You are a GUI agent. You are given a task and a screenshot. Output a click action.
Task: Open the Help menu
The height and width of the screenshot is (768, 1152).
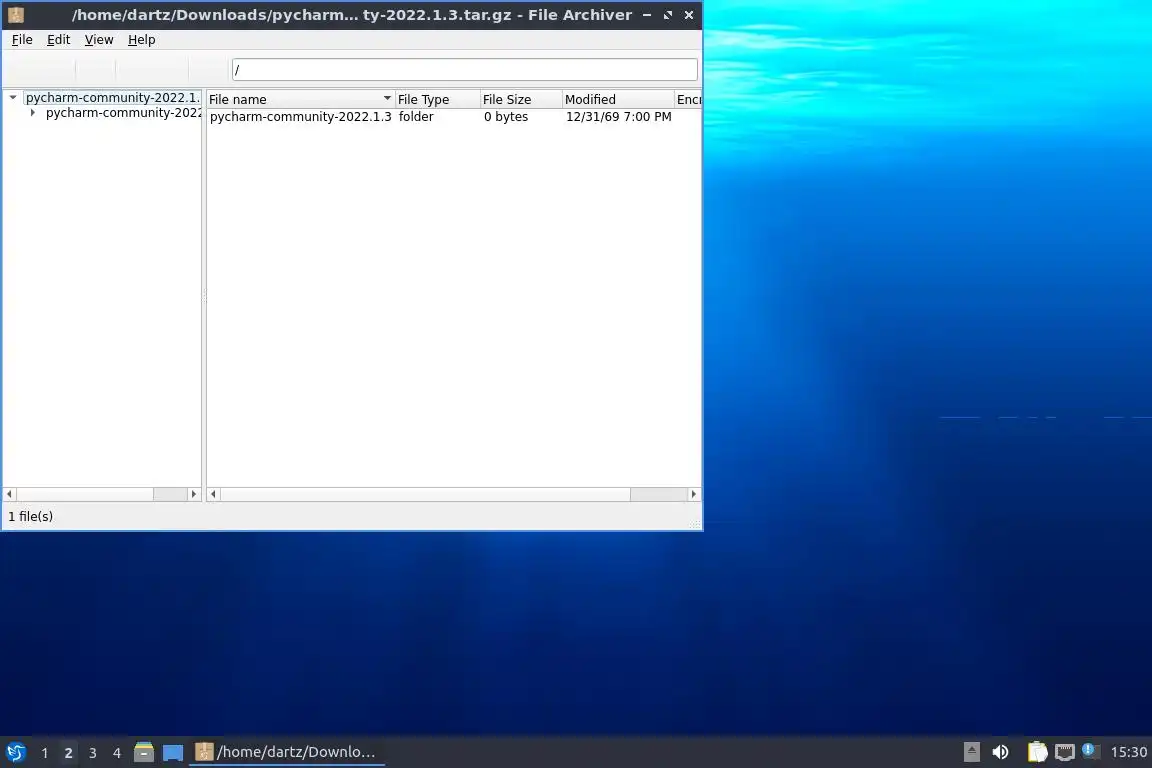pyautogui.click(x=141, y=40)
